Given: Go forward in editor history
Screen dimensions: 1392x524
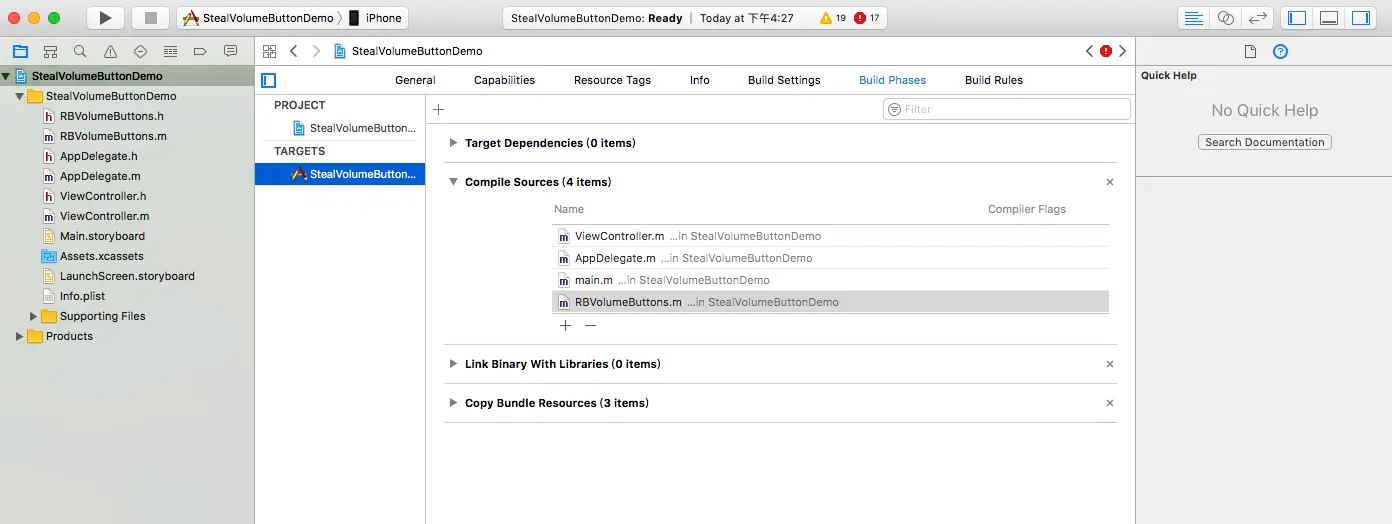Looking at the screenshot, I should pyautogui.click(x=317, y=51).
